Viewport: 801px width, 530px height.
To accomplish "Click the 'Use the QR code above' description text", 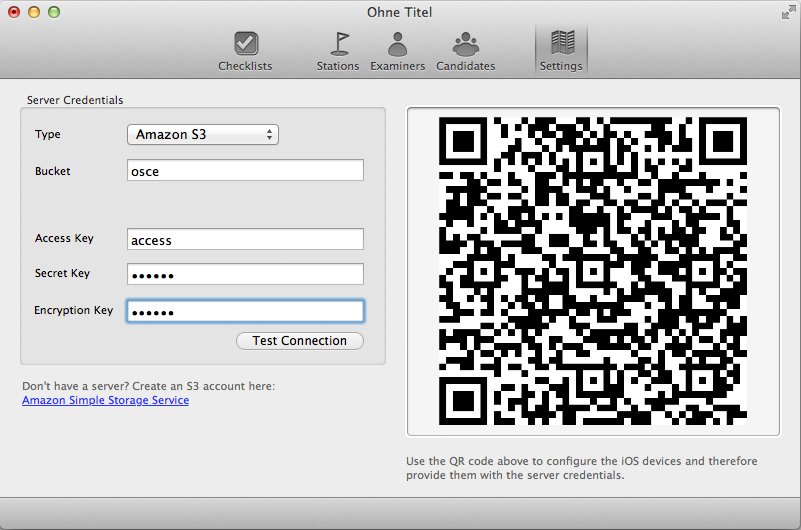I will click(x=582, y=468).
